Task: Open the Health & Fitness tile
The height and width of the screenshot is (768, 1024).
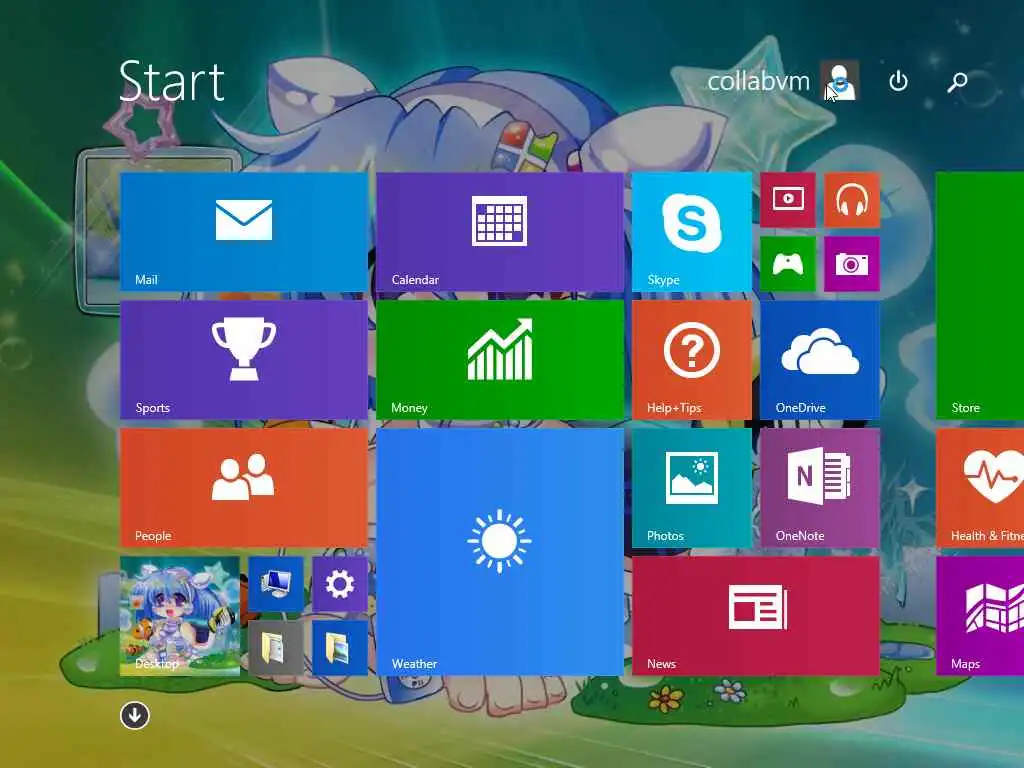Action: coord(980,488)
